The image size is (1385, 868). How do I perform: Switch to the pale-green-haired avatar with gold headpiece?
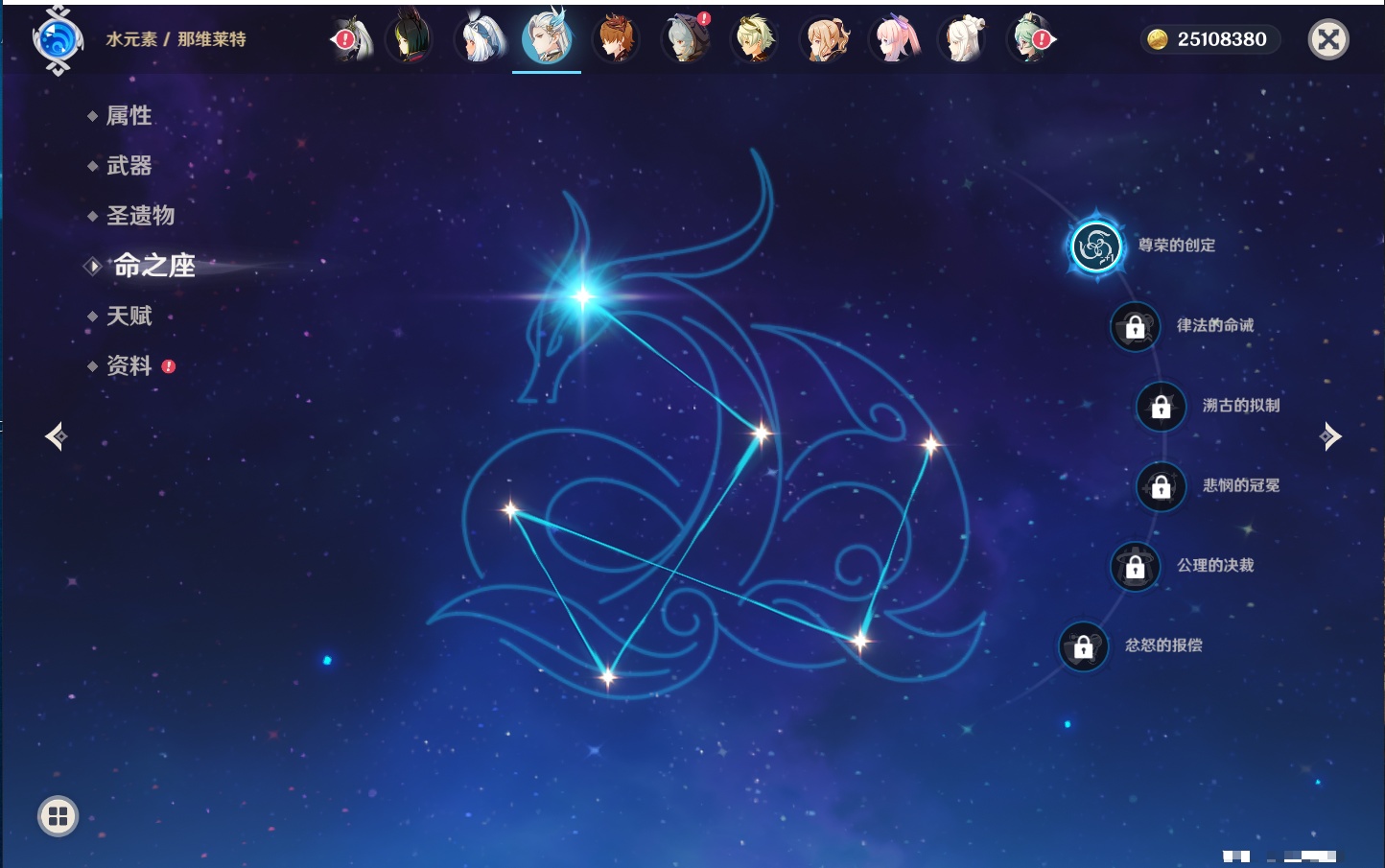coord(755,39)
